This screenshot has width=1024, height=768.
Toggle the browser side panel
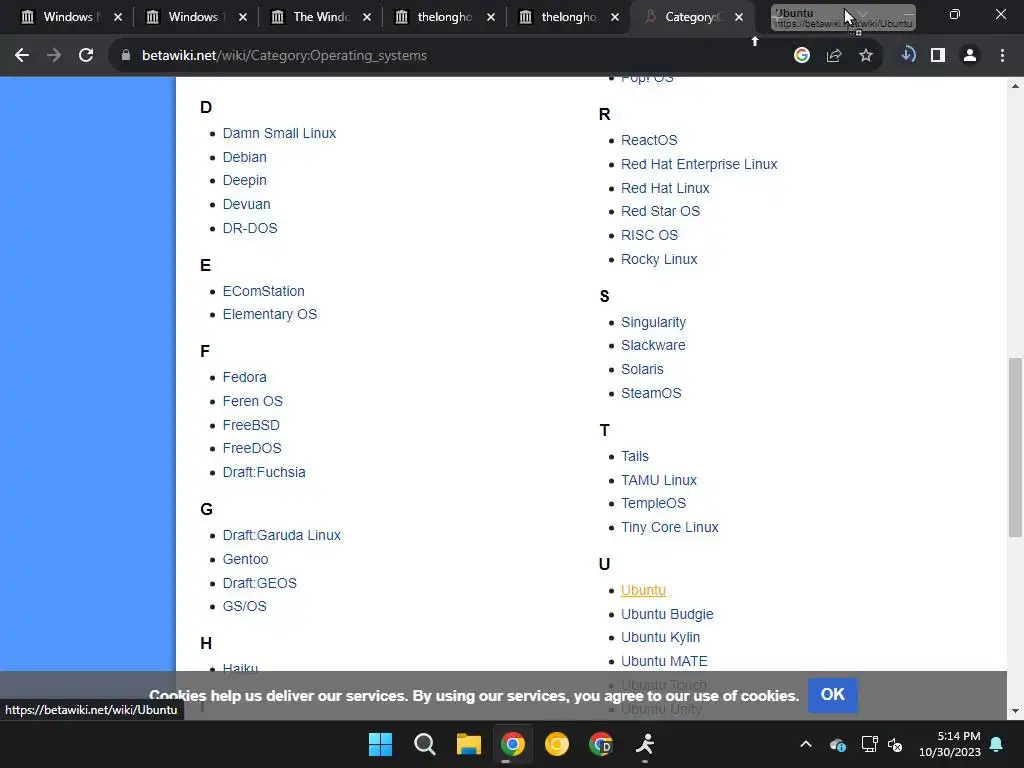point(938,56)
